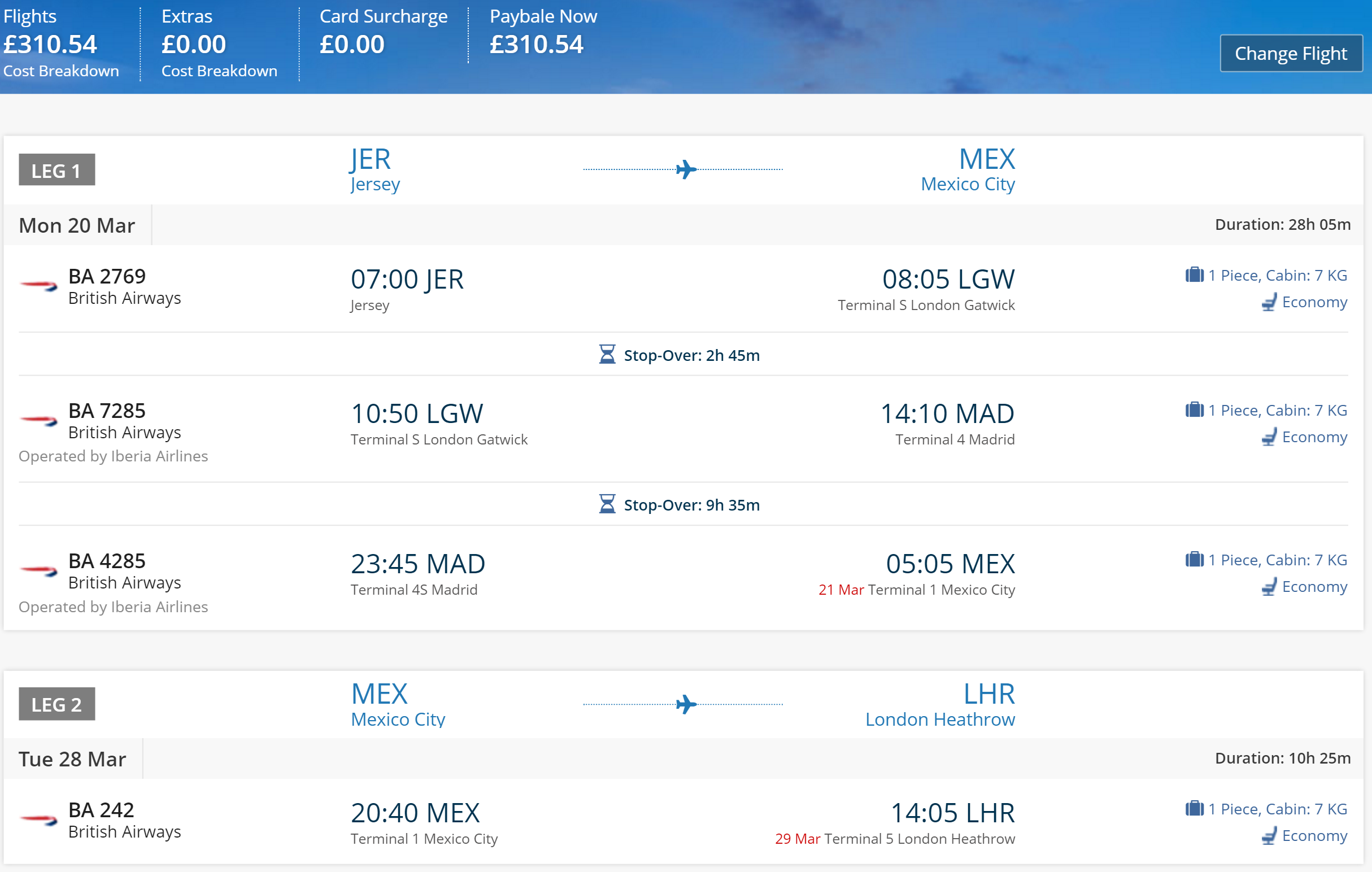Click the hourglass icon beside Stop-Over 9h 35m

tap(607, 504)
